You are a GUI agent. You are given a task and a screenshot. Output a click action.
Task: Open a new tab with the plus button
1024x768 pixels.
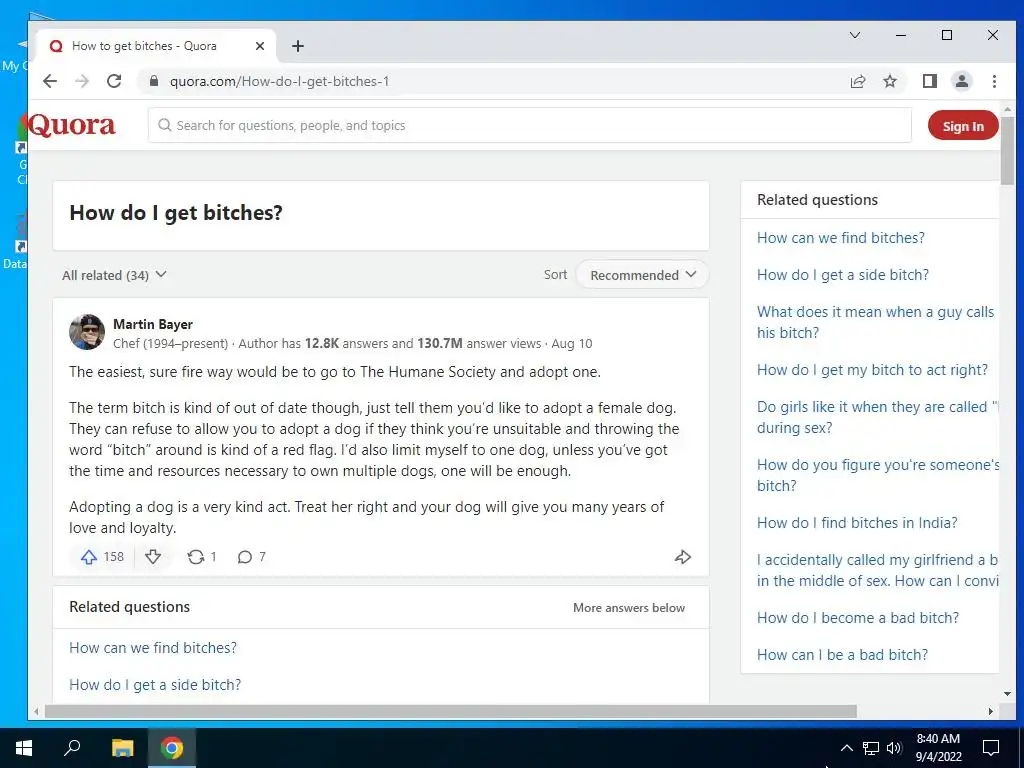click(298, 46)
